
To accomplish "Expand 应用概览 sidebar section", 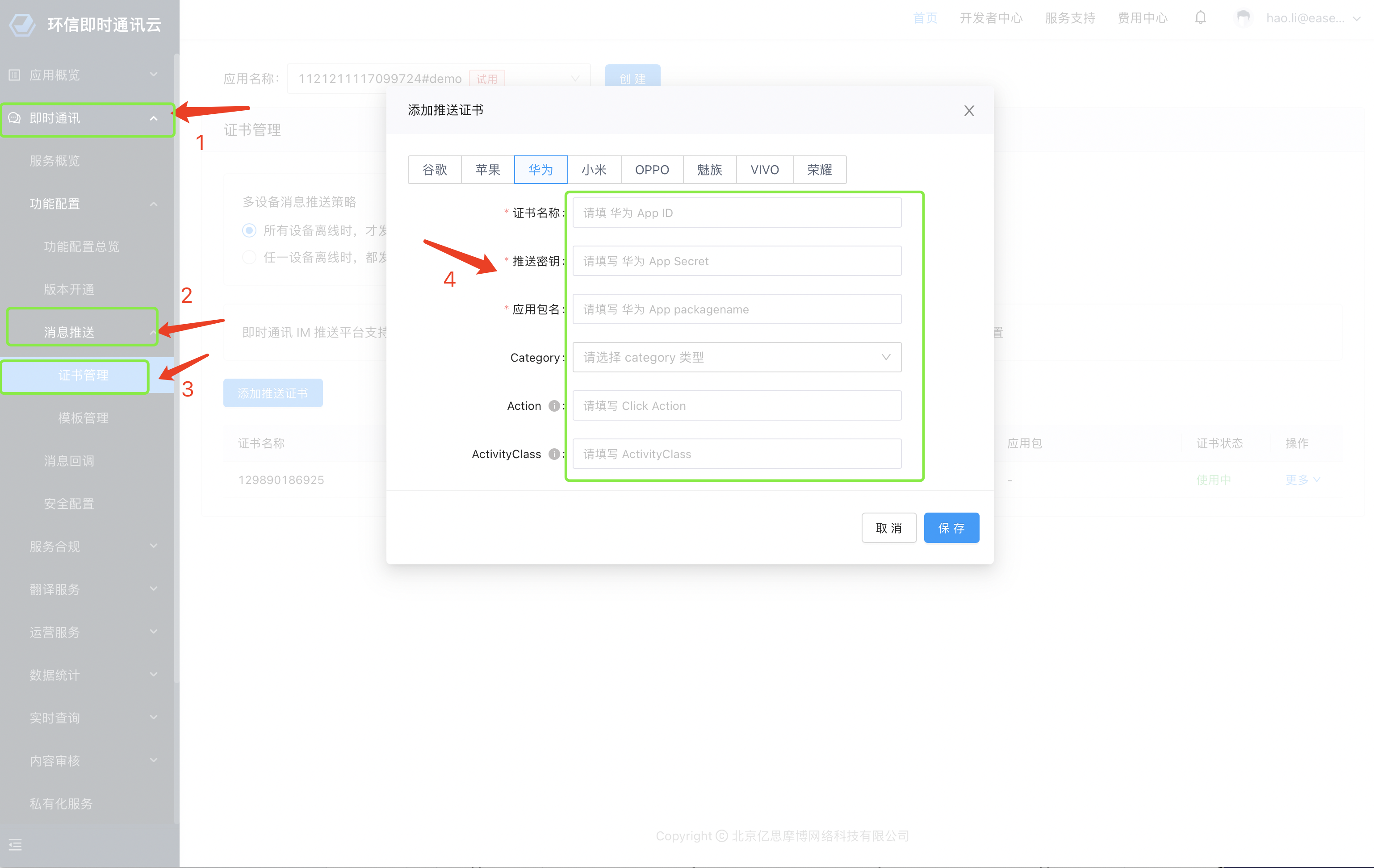I will pyautogui.click(x=154, y=75).
